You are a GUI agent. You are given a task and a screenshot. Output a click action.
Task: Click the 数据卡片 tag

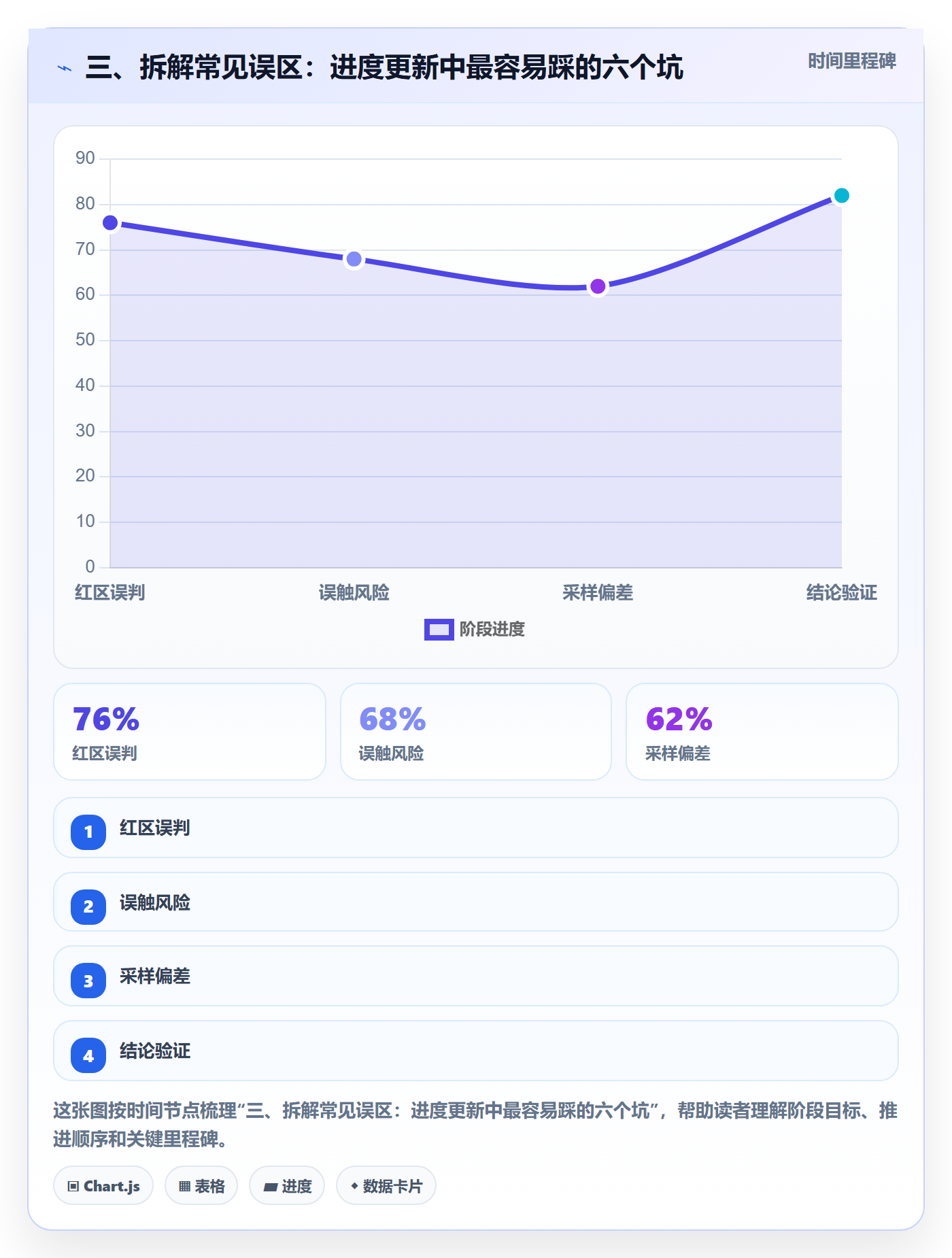[x=386, y=1186]
